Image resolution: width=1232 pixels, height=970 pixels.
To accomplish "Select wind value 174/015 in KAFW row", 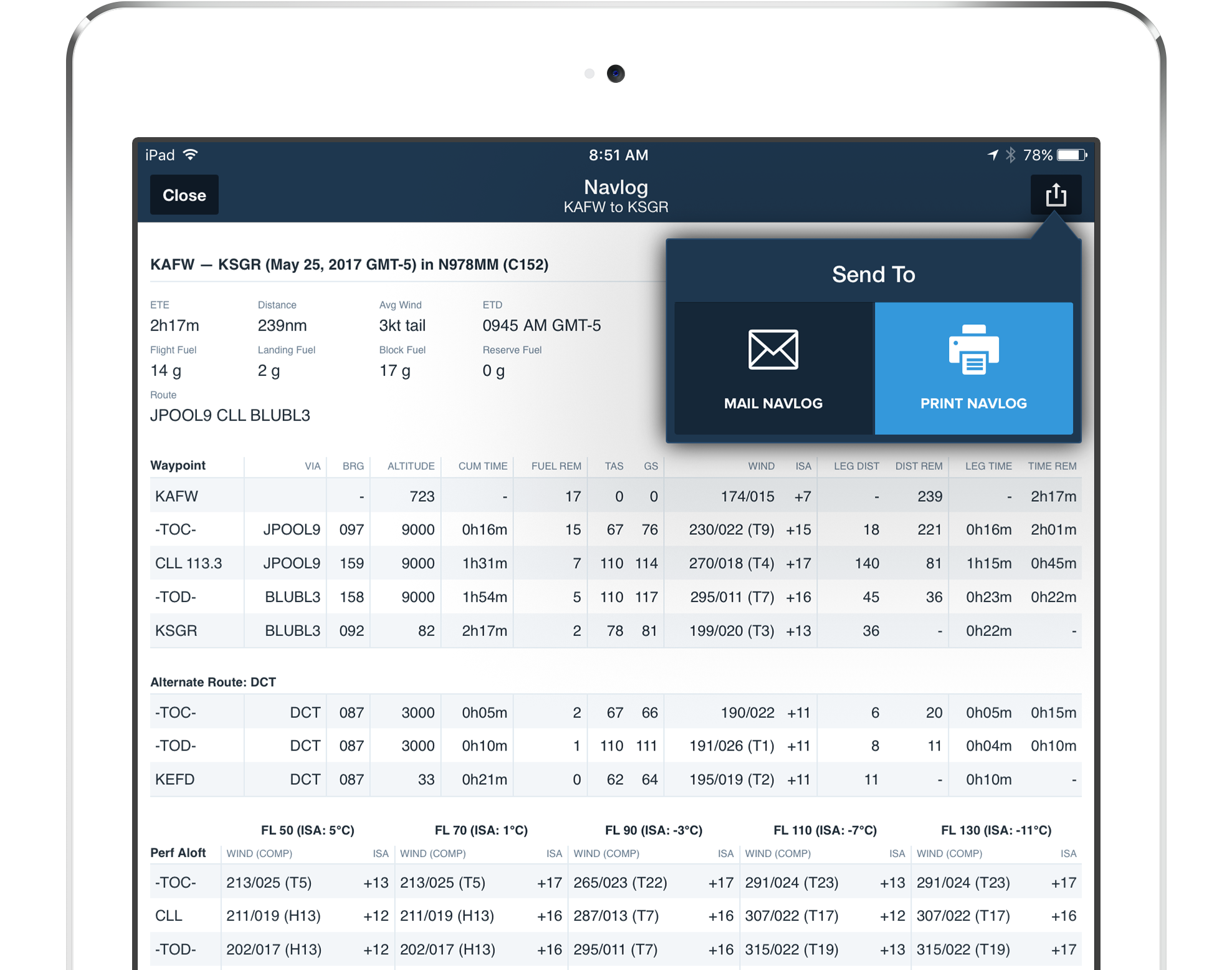I will 747,496.
